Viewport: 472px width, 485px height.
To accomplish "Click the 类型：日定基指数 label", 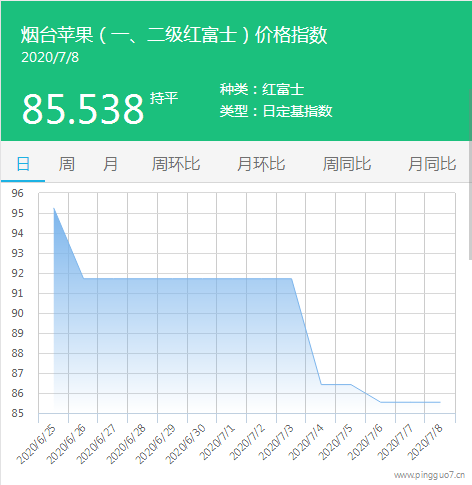I will point(276,111).
